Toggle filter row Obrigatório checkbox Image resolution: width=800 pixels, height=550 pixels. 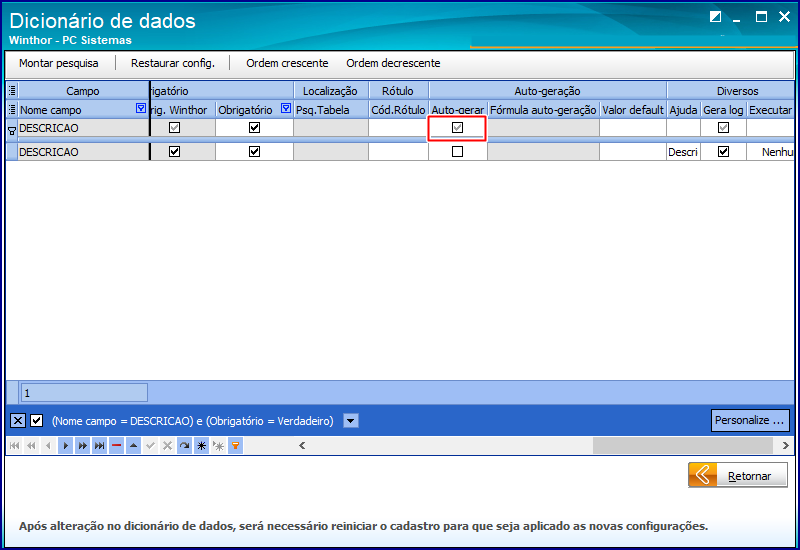click(254, 128)
